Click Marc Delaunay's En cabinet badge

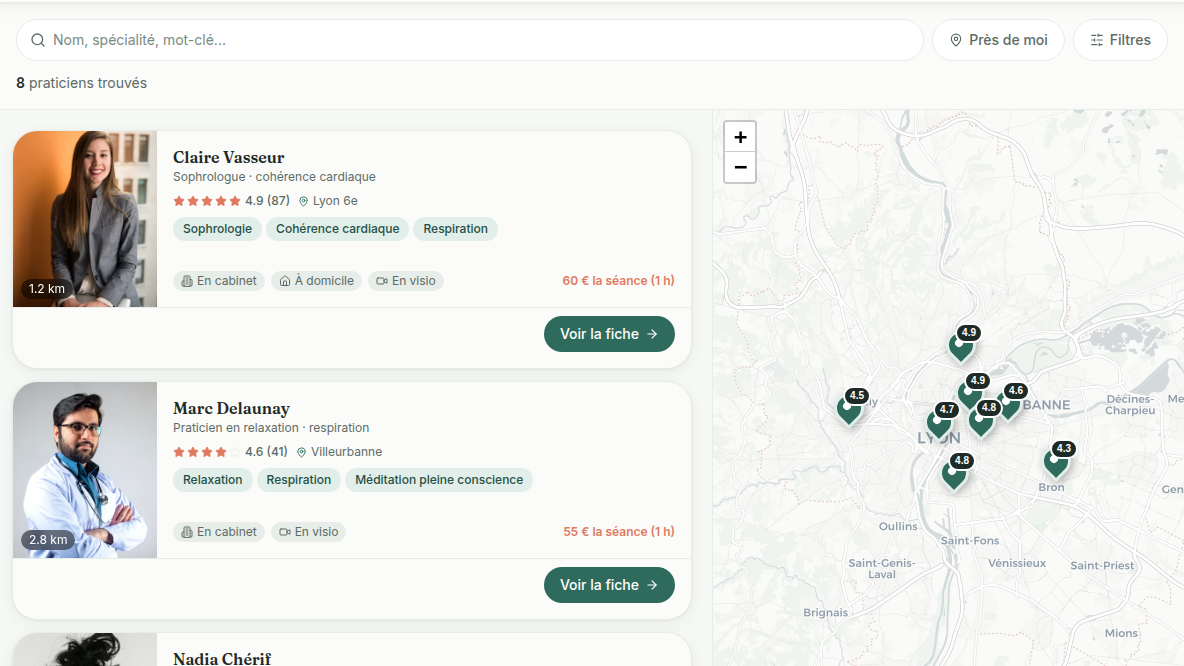219,532
